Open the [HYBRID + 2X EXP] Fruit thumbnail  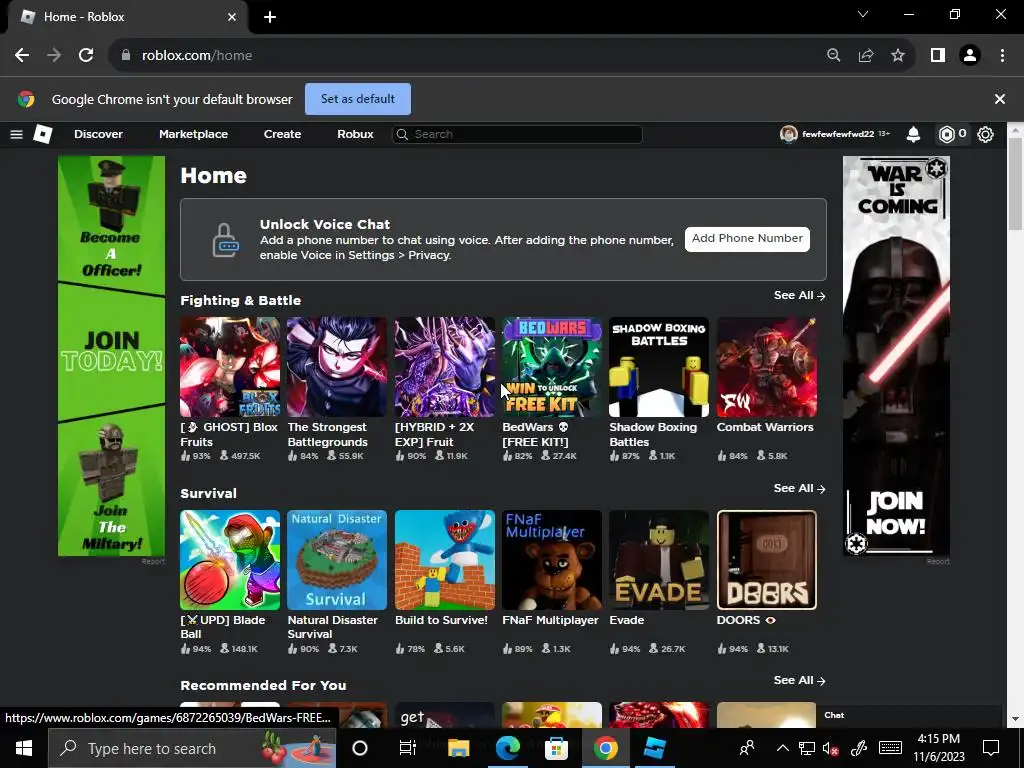coord(445,367)
